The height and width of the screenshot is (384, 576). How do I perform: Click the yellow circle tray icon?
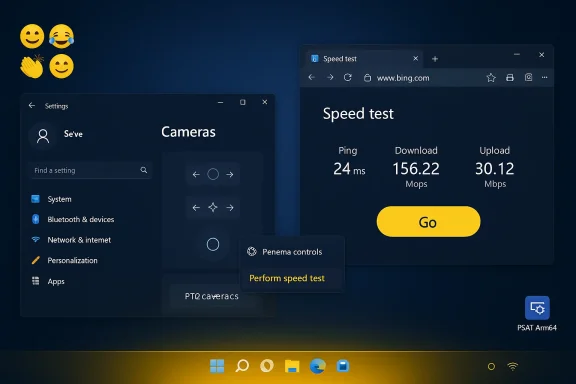click(x=491, y=366)
